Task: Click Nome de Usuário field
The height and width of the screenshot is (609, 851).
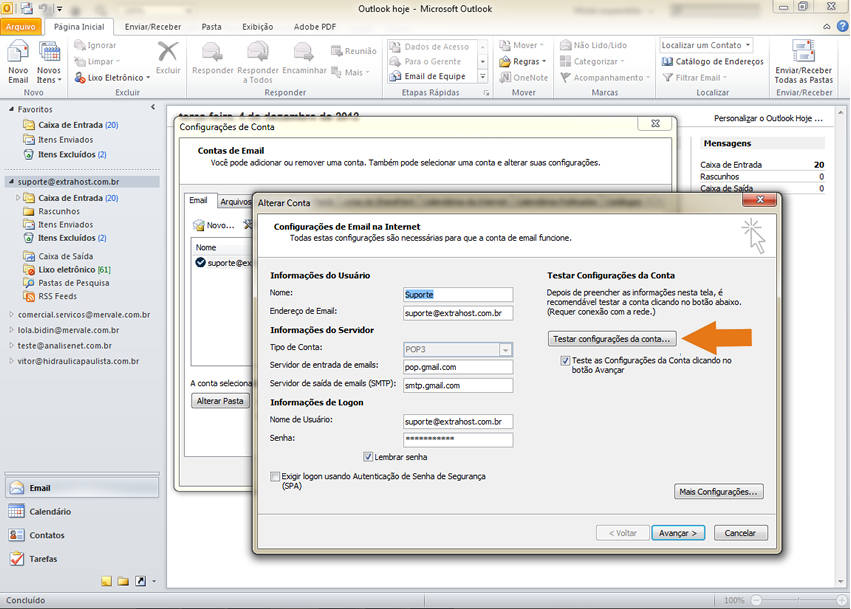Action: 458,421
